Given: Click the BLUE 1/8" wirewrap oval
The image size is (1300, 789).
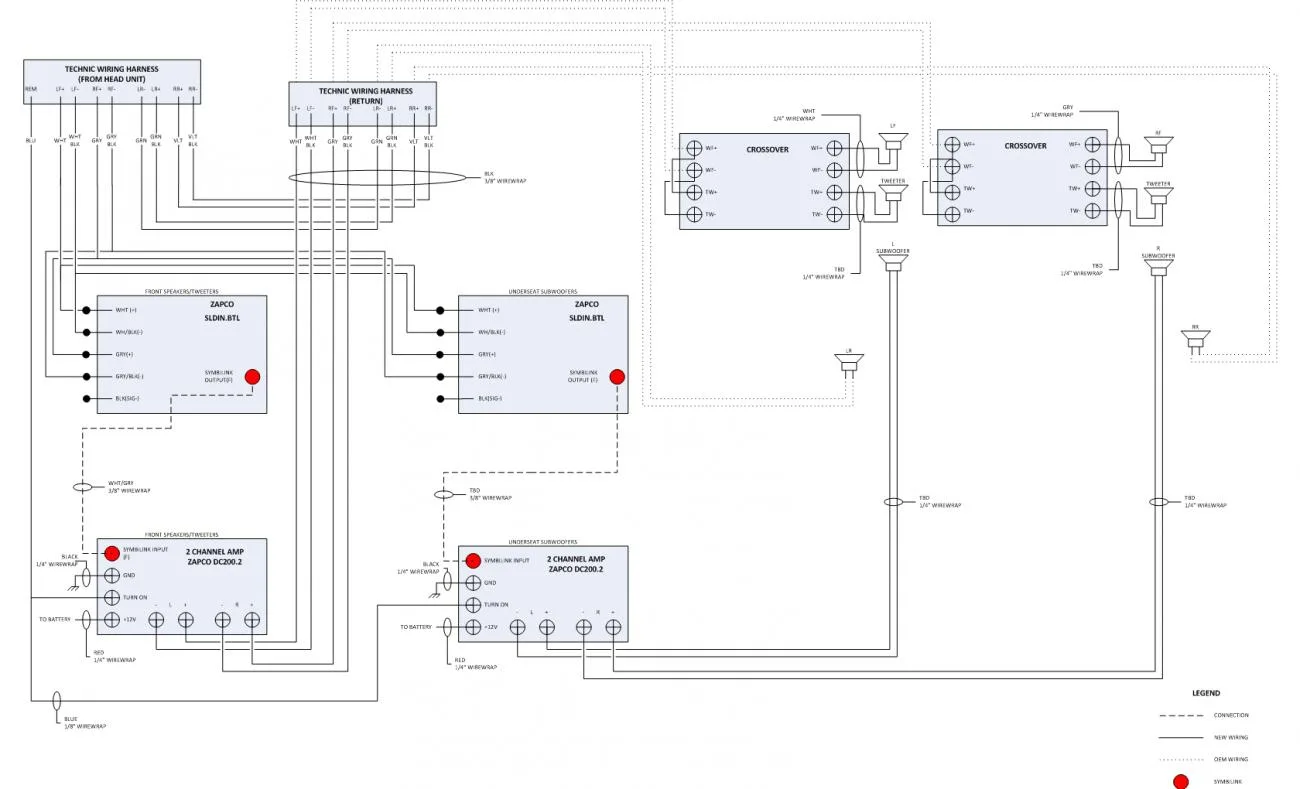Looking at the screenshot, I should pos(57,701).
